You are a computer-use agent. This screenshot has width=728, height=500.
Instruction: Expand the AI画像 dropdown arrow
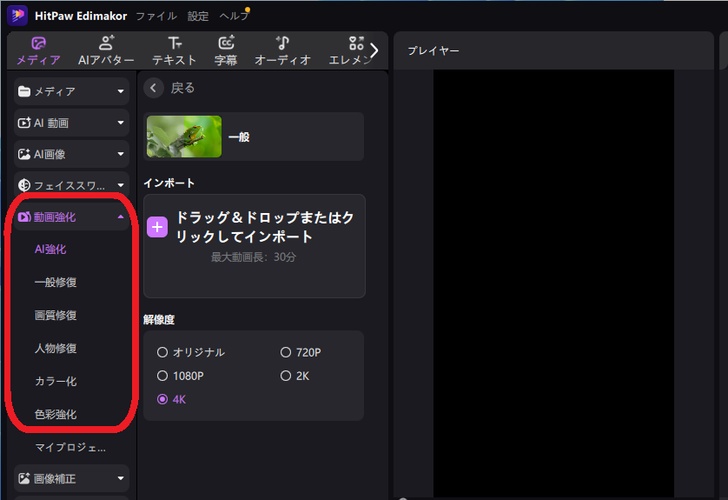tap(121, 154)
